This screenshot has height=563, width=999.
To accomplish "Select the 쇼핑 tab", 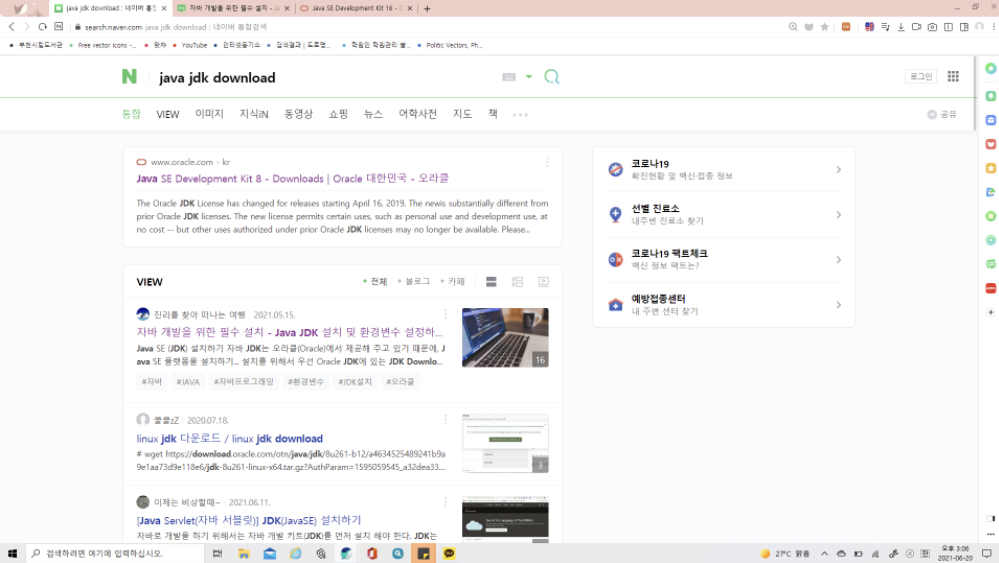I will click(338, 114).
